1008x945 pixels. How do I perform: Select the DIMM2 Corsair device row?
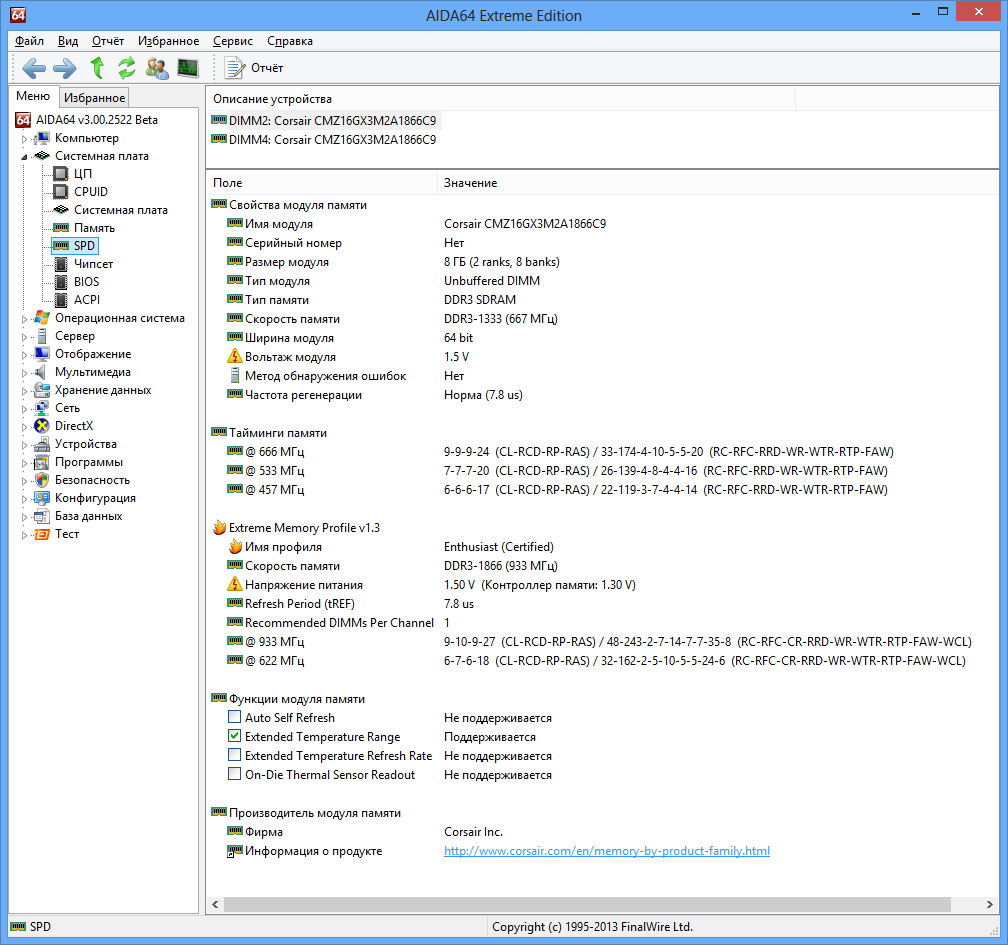coord(325,121)
